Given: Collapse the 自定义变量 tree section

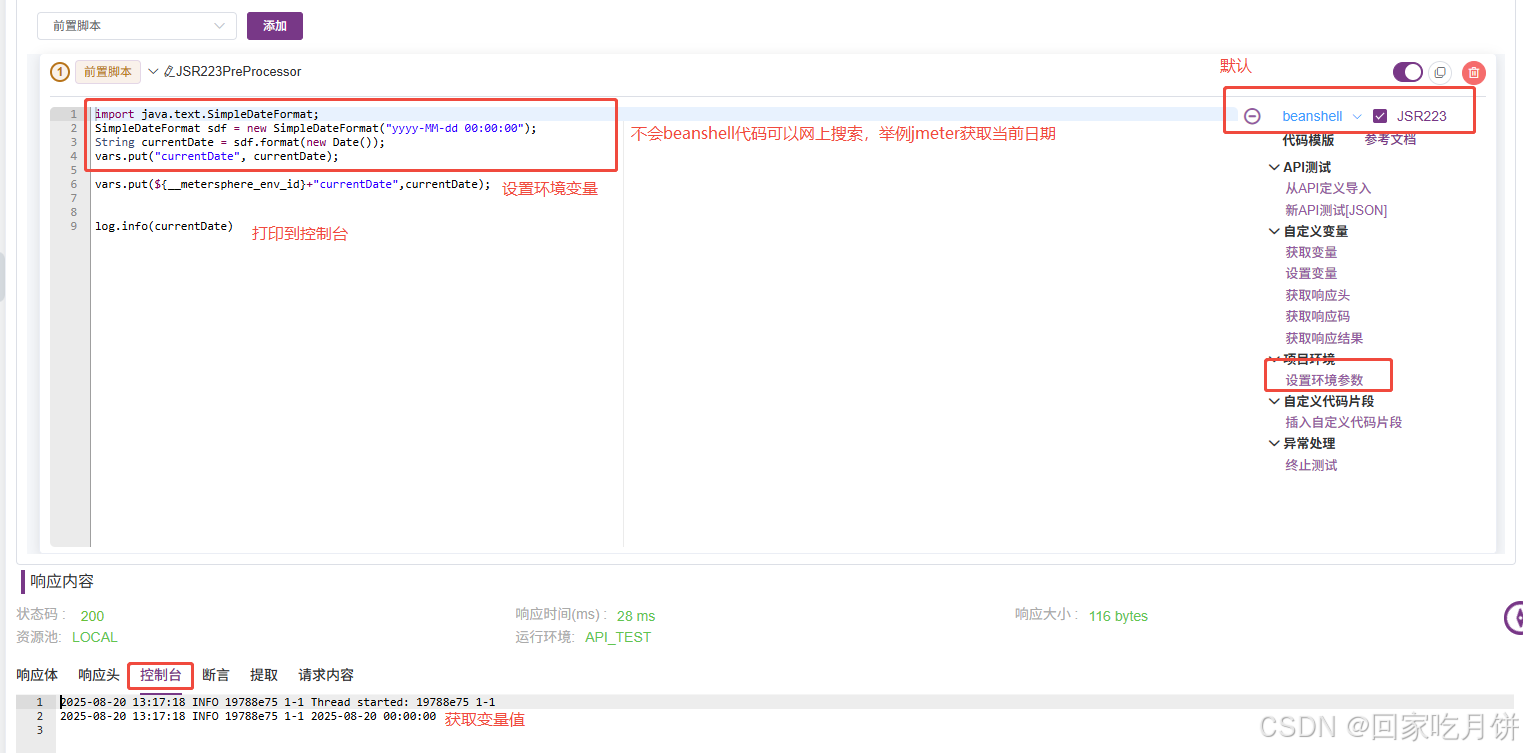Looking at the screenshot, I should point(1274,230).
